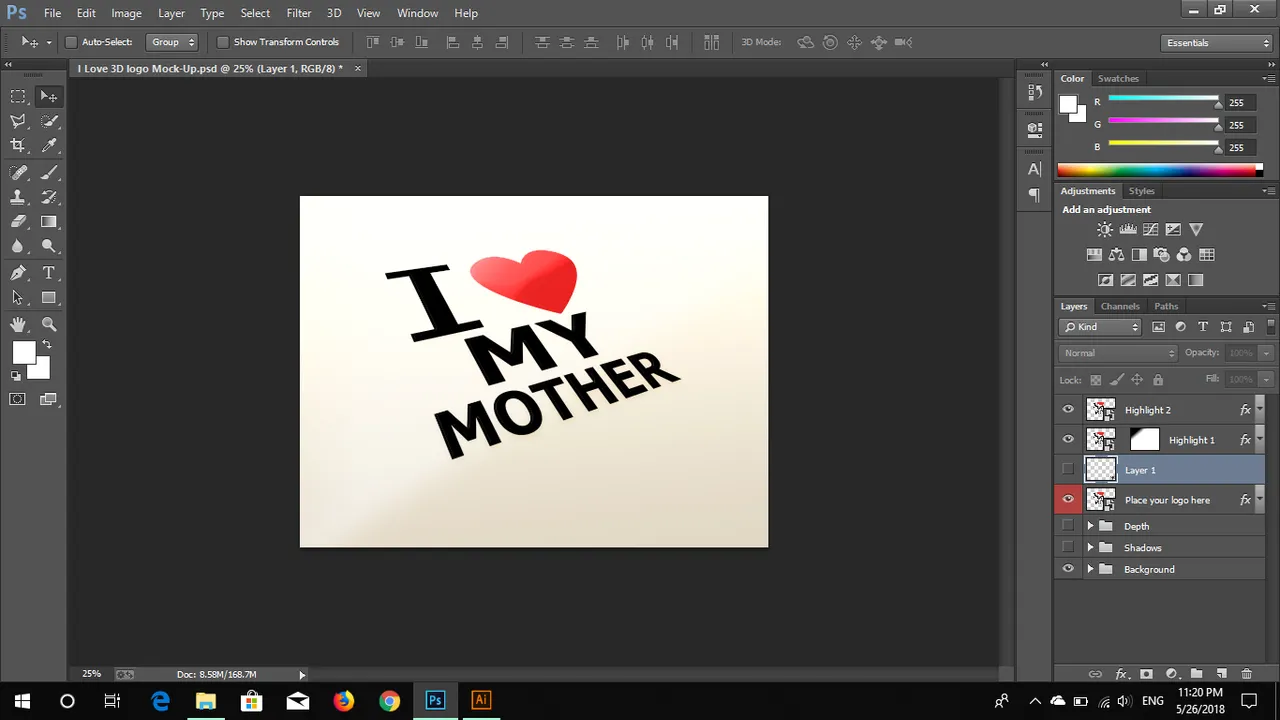
Task: Click the foreground color swatch in toolbox
Action: point(24,352)
